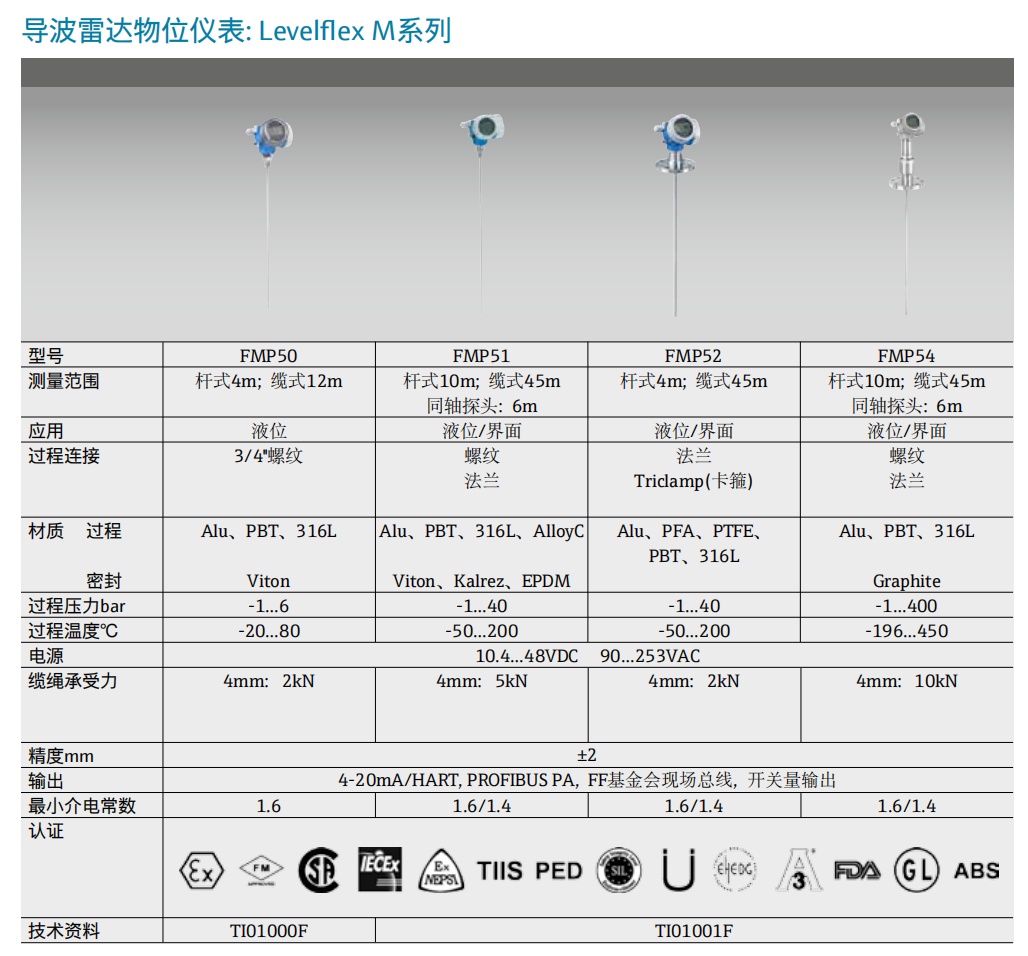Click the "Viton、Kalrez、EPDM" seal text
Image resolution: width=1028 pixels, height=956 pixels.
482,581
